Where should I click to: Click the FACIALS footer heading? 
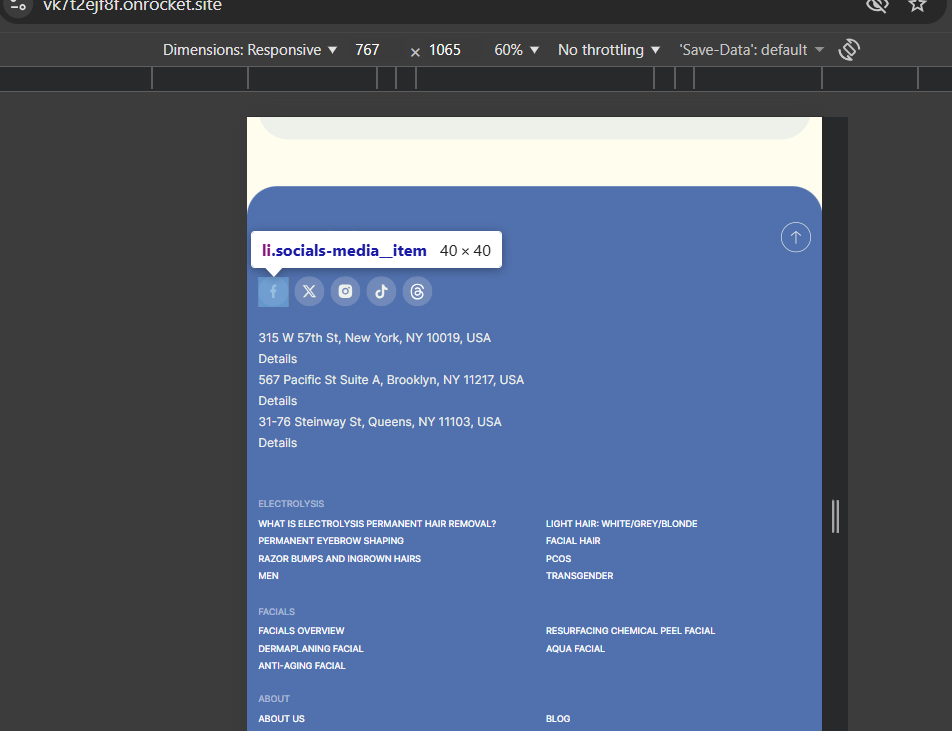(276, 612)
